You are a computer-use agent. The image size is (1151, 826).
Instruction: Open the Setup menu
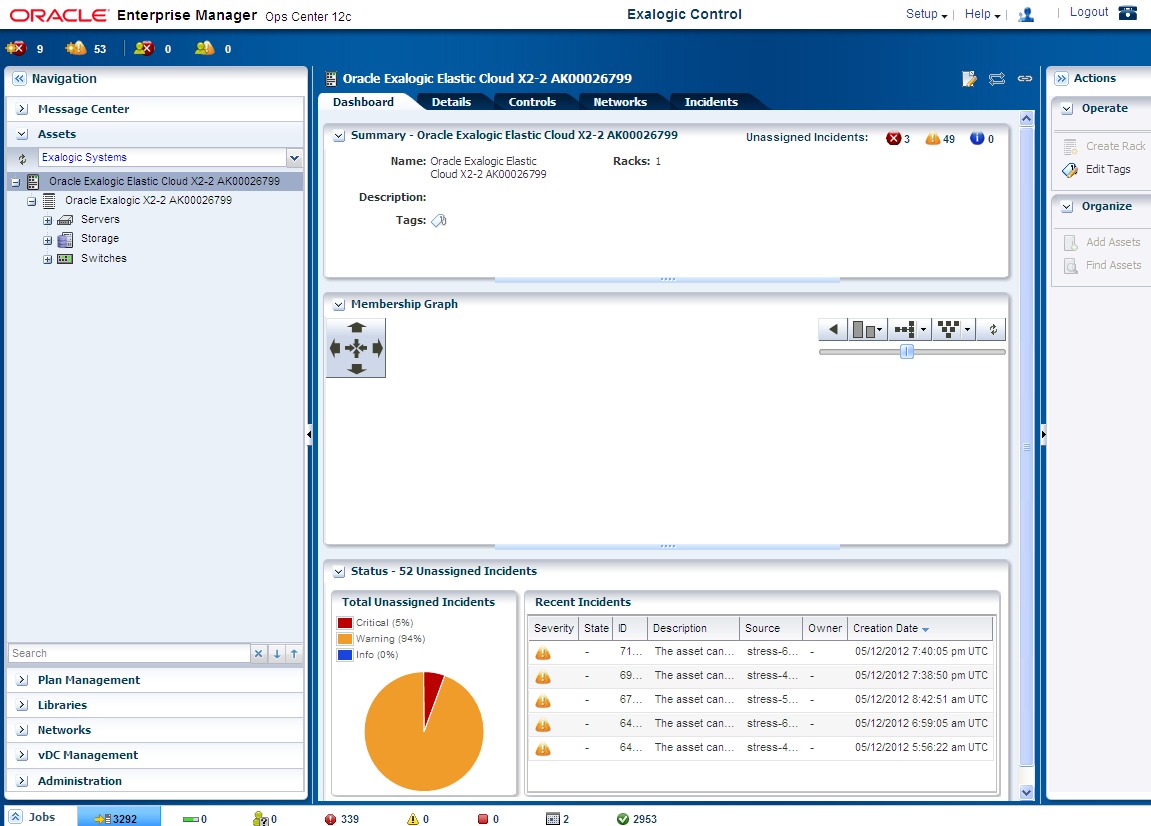[926, 14]
